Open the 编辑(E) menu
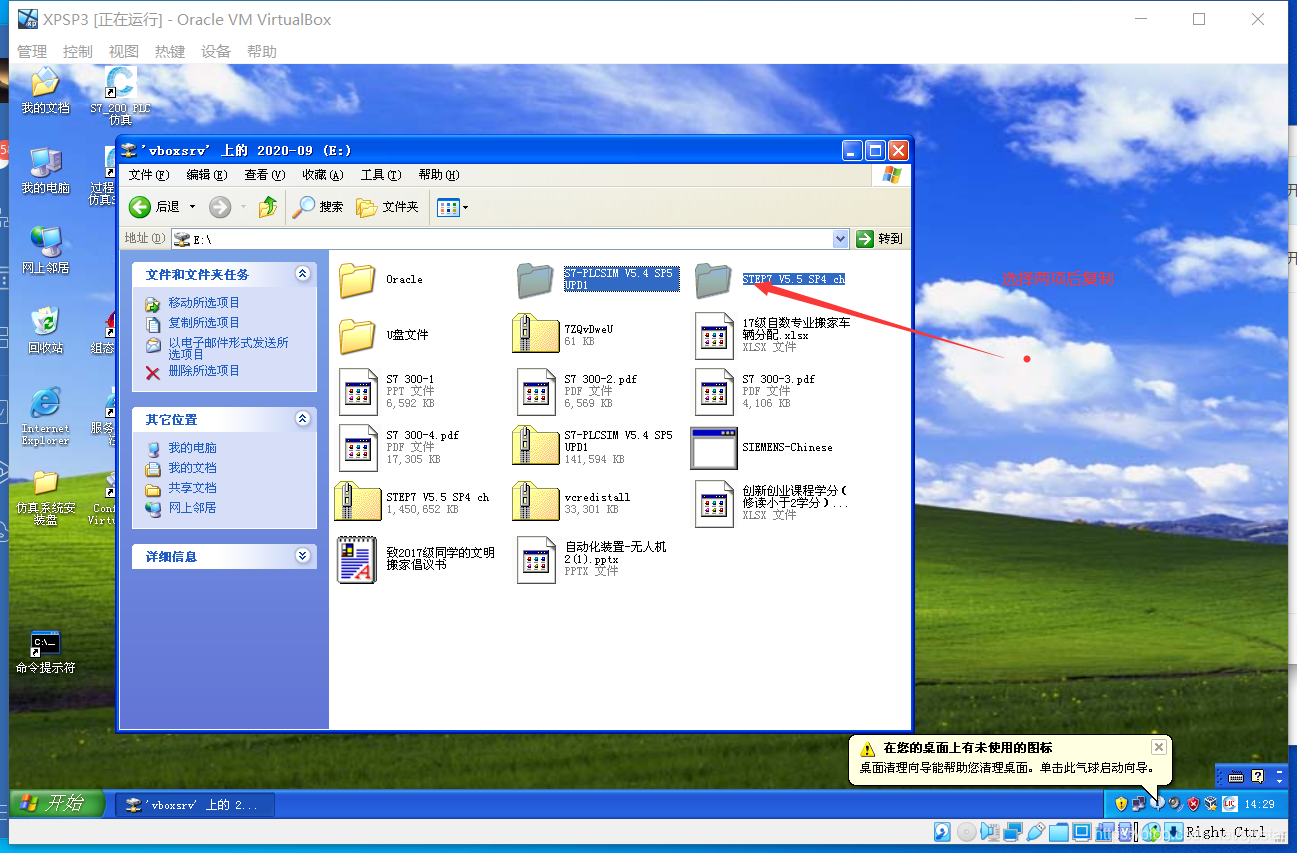The width and height of the screenshot is (1297, 853). click(207, 175)
